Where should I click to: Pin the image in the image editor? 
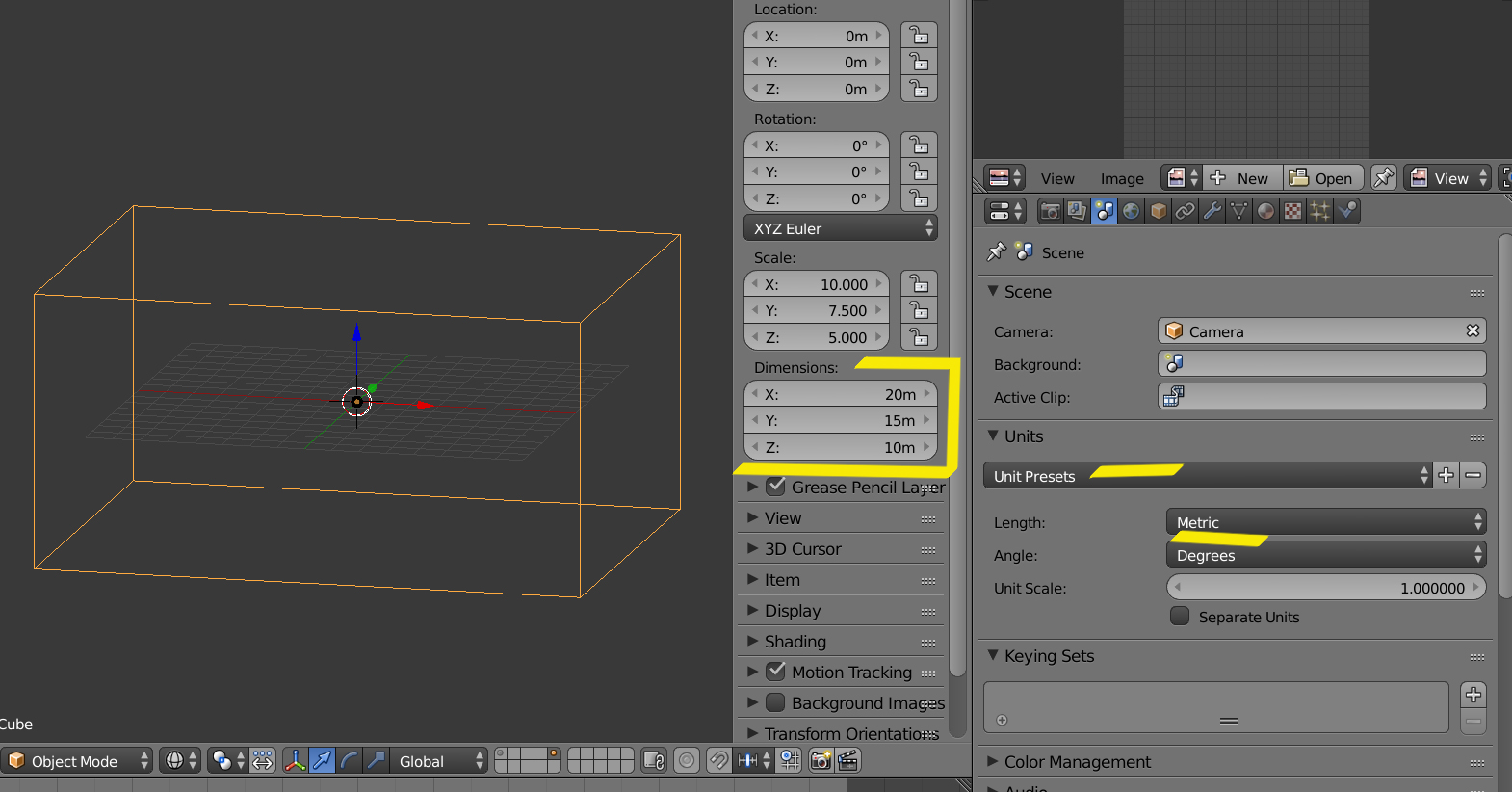(1384, 177)
